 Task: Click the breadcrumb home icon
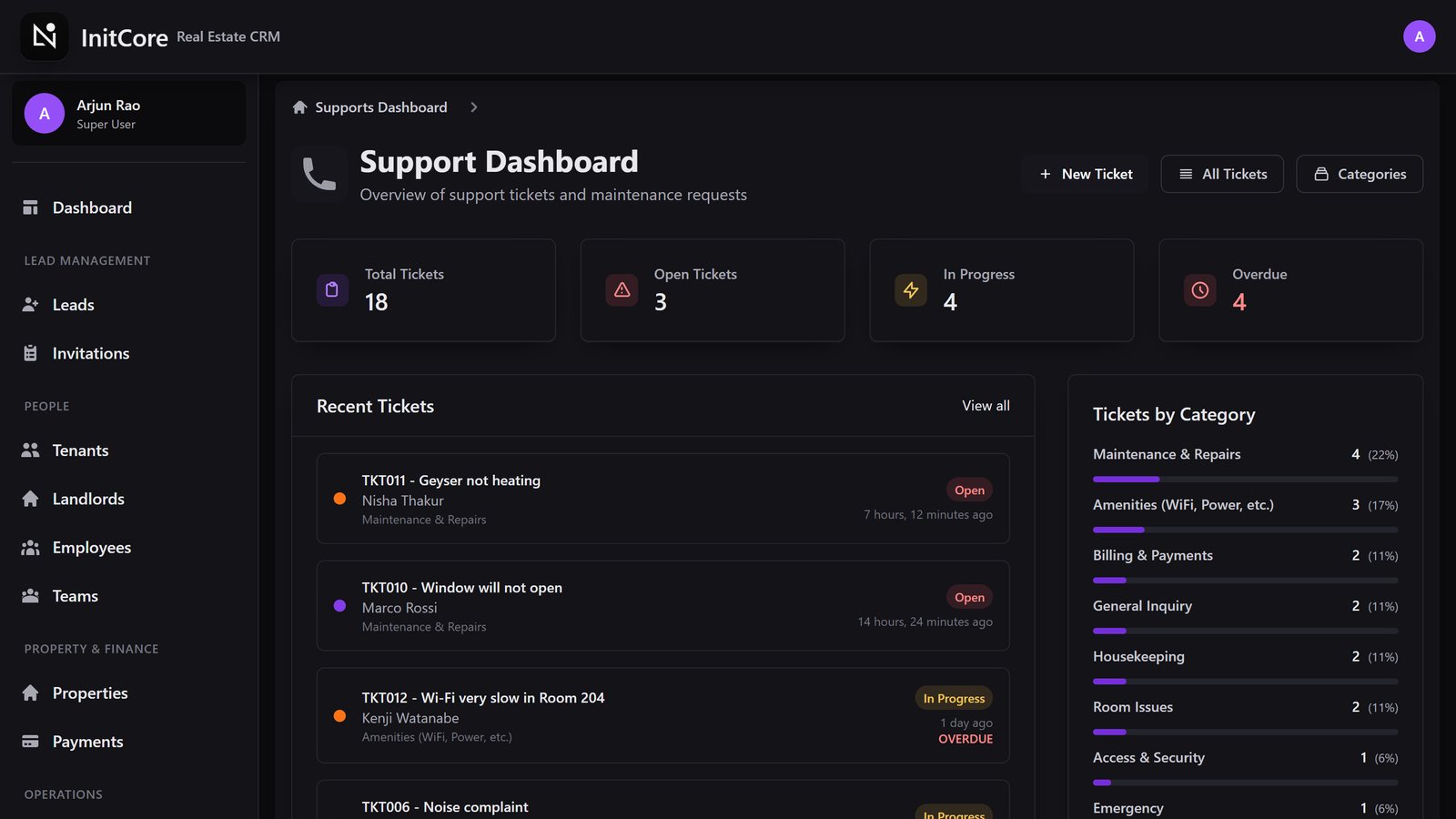point(299,107)
